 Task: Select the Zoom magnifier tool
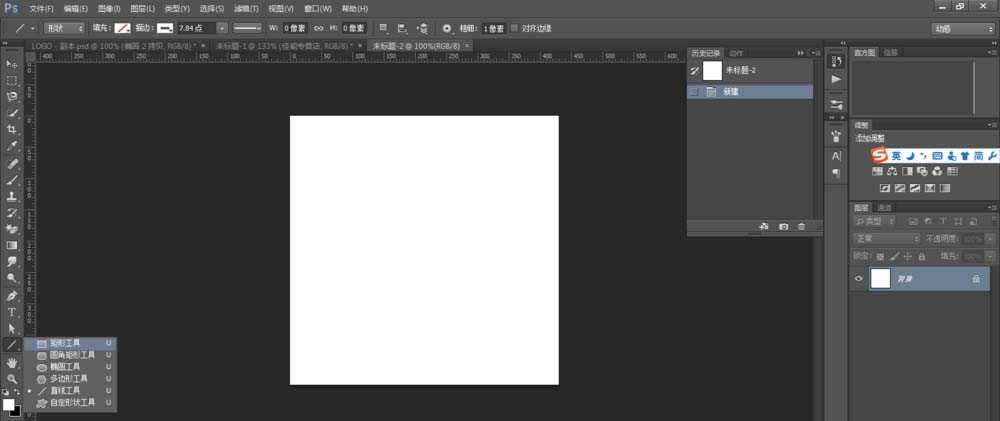point(12,379)
